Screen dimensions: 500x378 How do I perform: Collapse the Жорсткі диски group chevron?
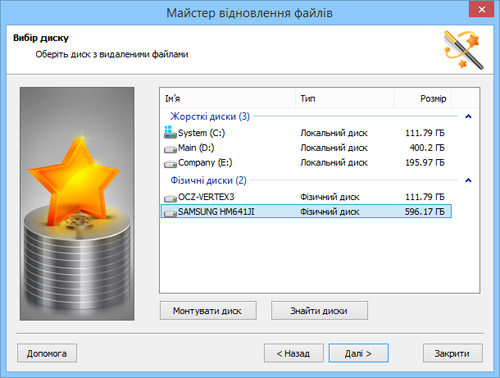coord(468,116)
